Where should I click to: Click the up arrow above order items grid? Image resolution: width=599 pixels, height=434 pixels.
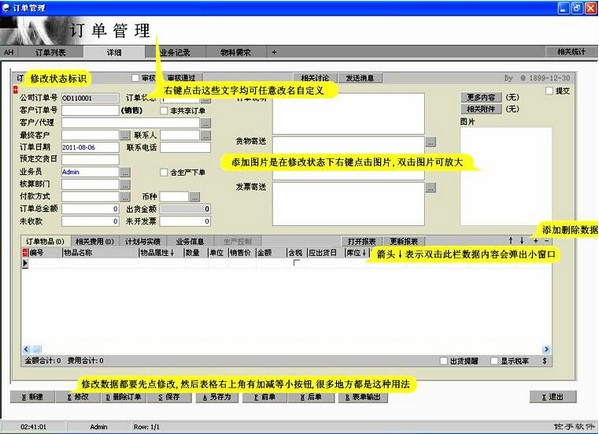[510, 241]
